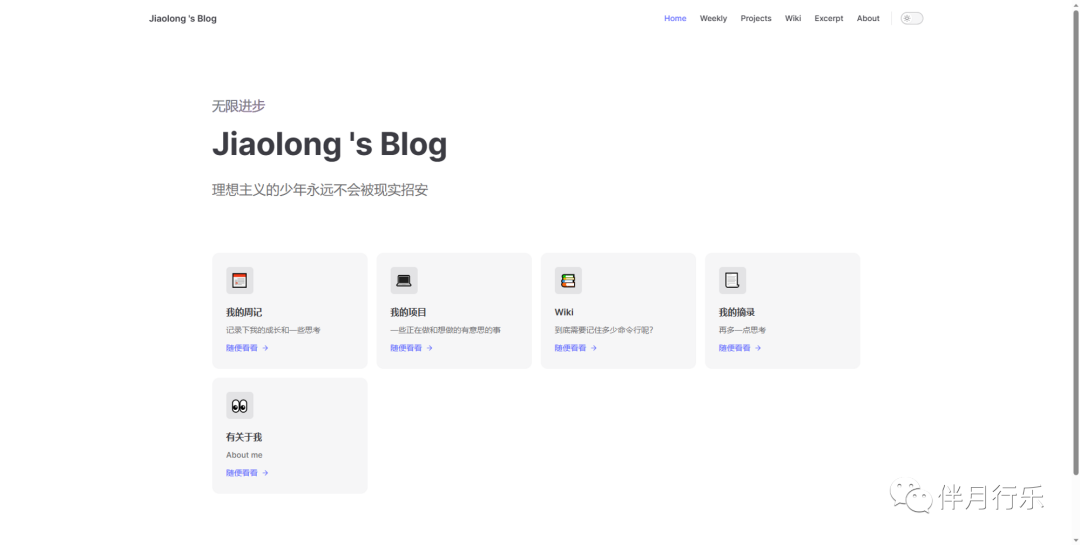This screenshot has width=1080, height=545.
Task: Click 随便看看 link under 我的摘录
Action: click(740, 348)
